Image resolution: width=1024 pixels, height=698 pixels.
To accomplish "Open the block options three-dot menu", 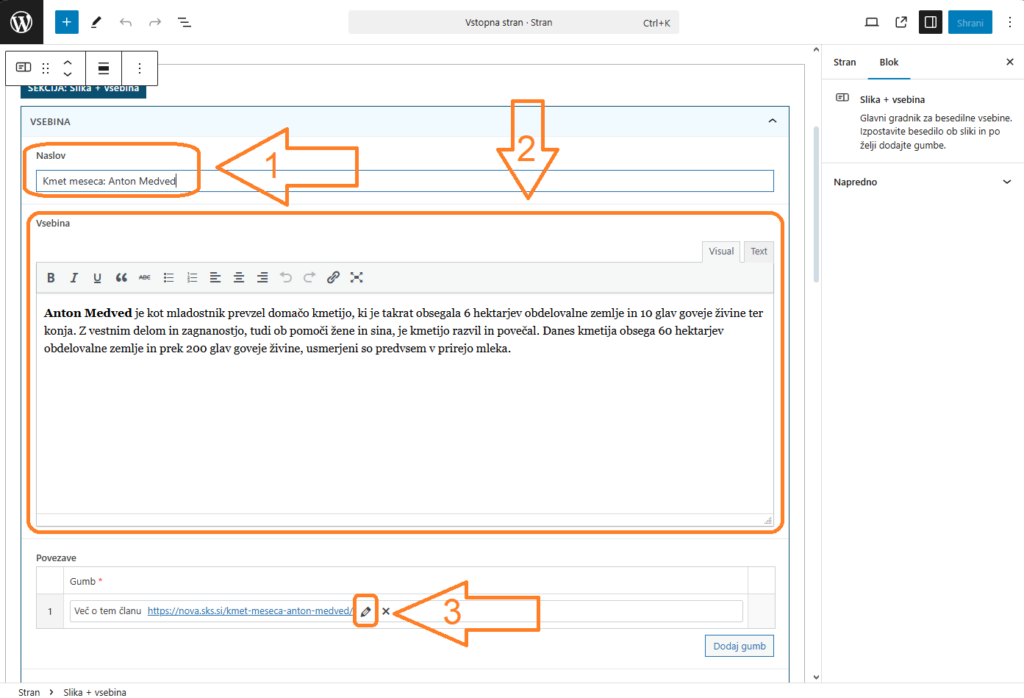I will [x=139, y=68].
